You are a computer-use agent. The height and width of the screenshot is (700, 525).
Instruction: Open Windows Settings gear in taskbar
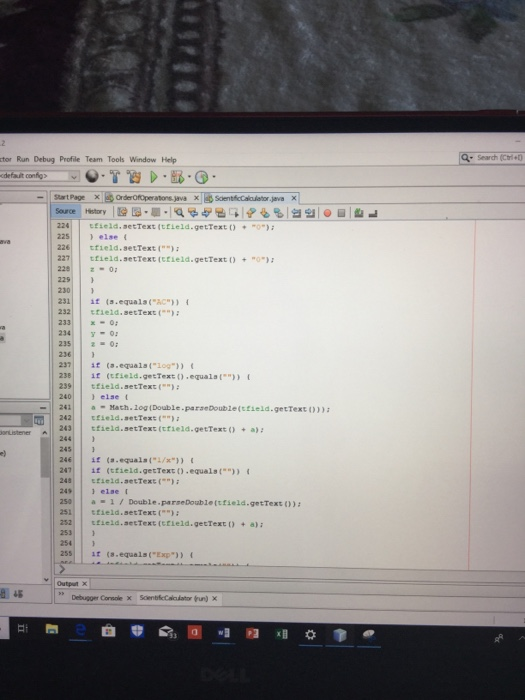(310, 634)
